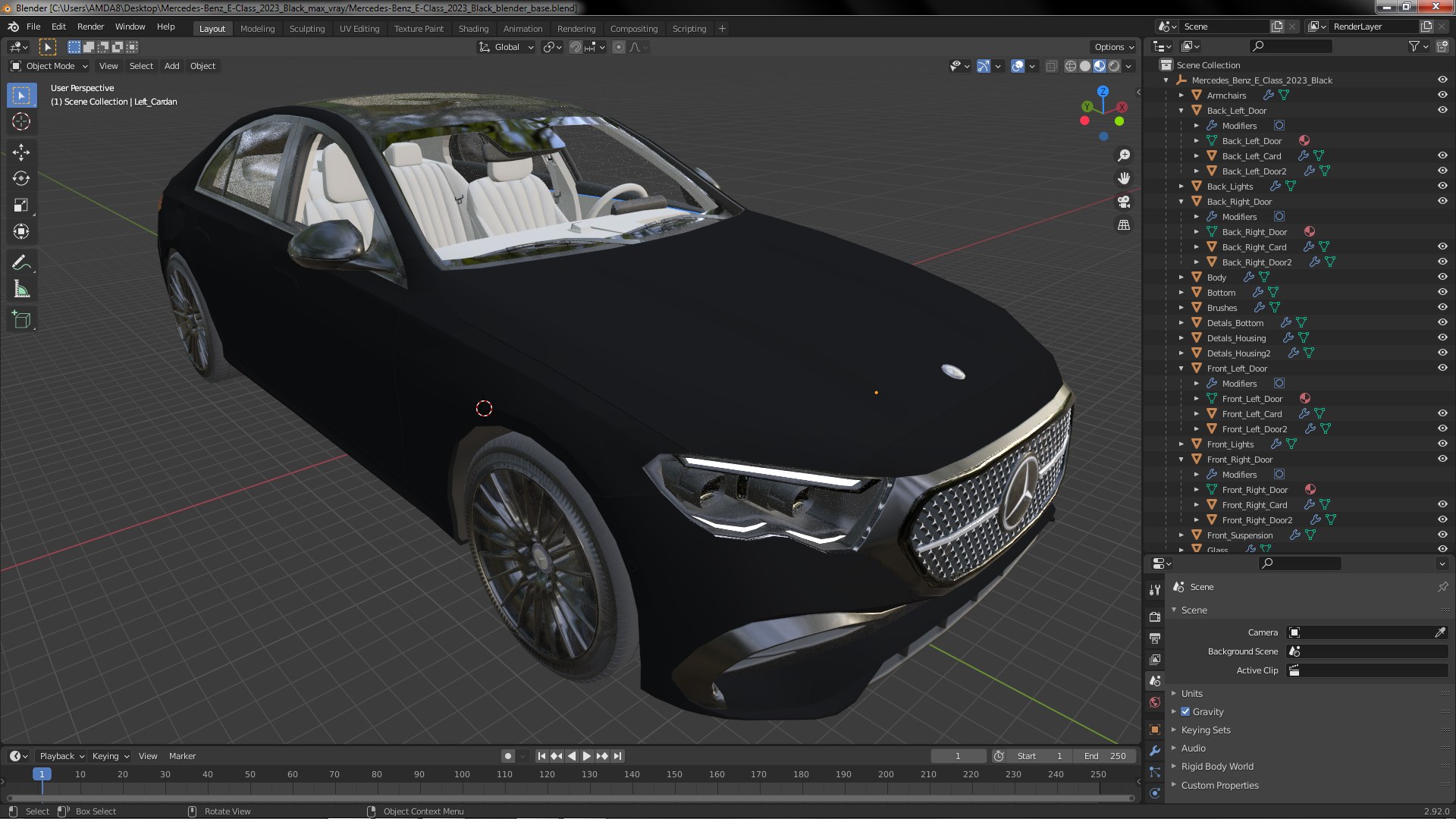Viewport: 1456px width, 819px height.
Task: Open Object Mode dropdown
Action: click(x=50, y=66)
